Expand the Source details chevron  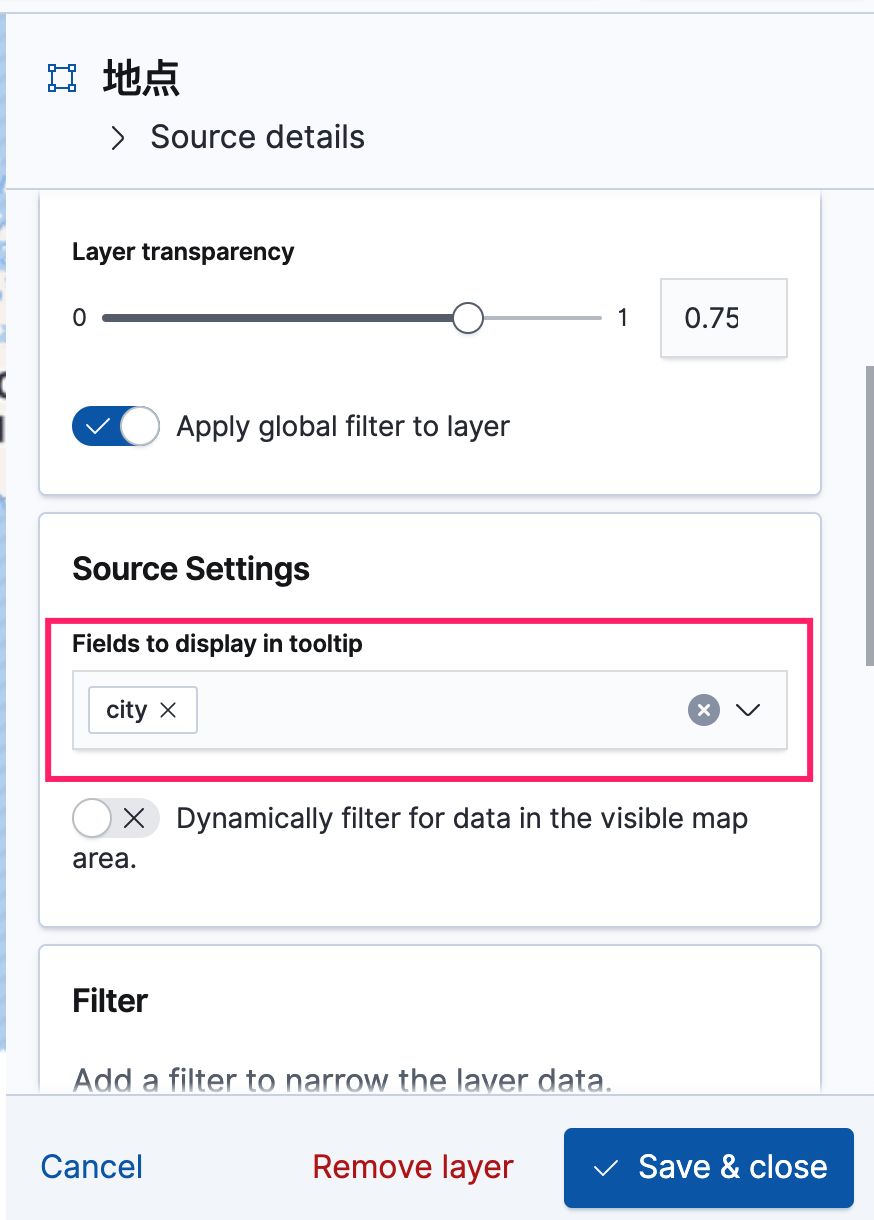[x=118, y=138]
